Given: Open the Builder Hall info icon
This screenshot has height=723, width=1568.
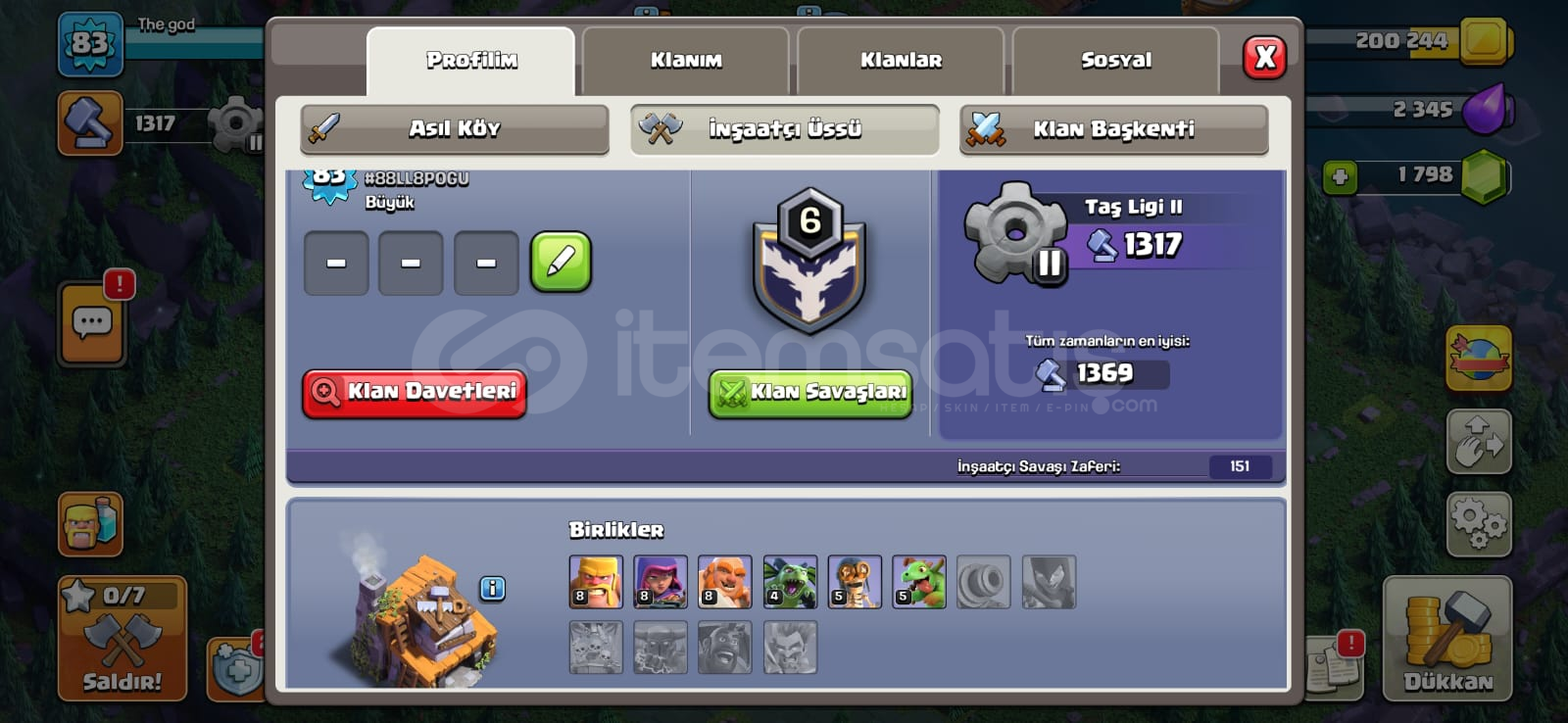Looking at the screenshot, I should [x=492, y=588].
